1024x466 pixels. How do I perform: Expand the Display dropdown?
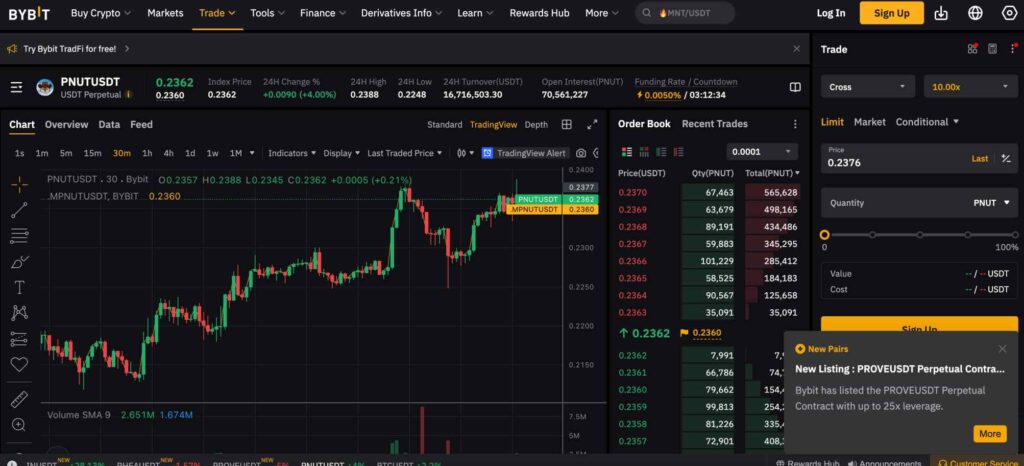(342, 153)
